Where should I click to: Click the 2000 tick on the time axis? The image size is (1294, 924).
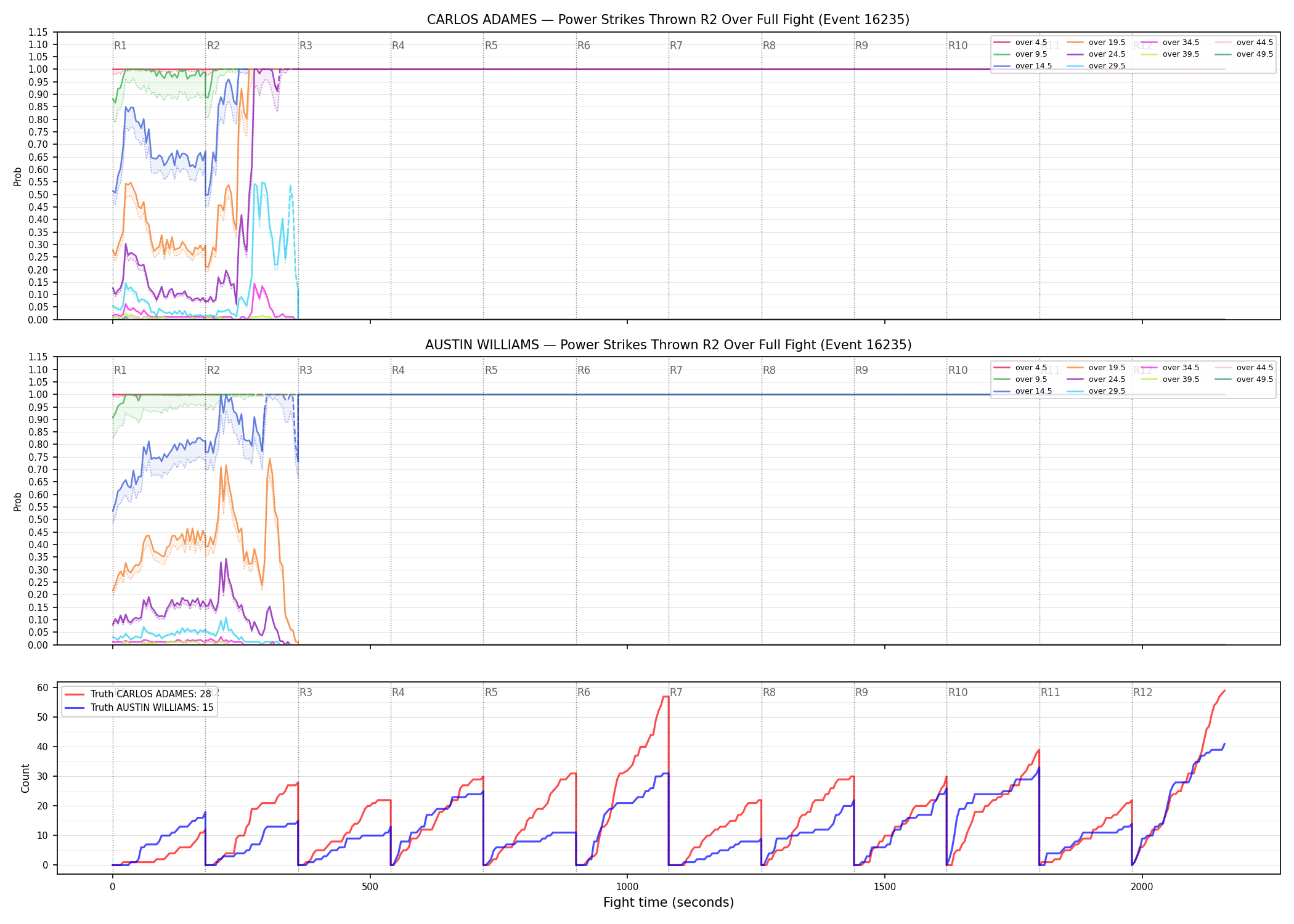pyautogui.click(x=1142, y=887)
